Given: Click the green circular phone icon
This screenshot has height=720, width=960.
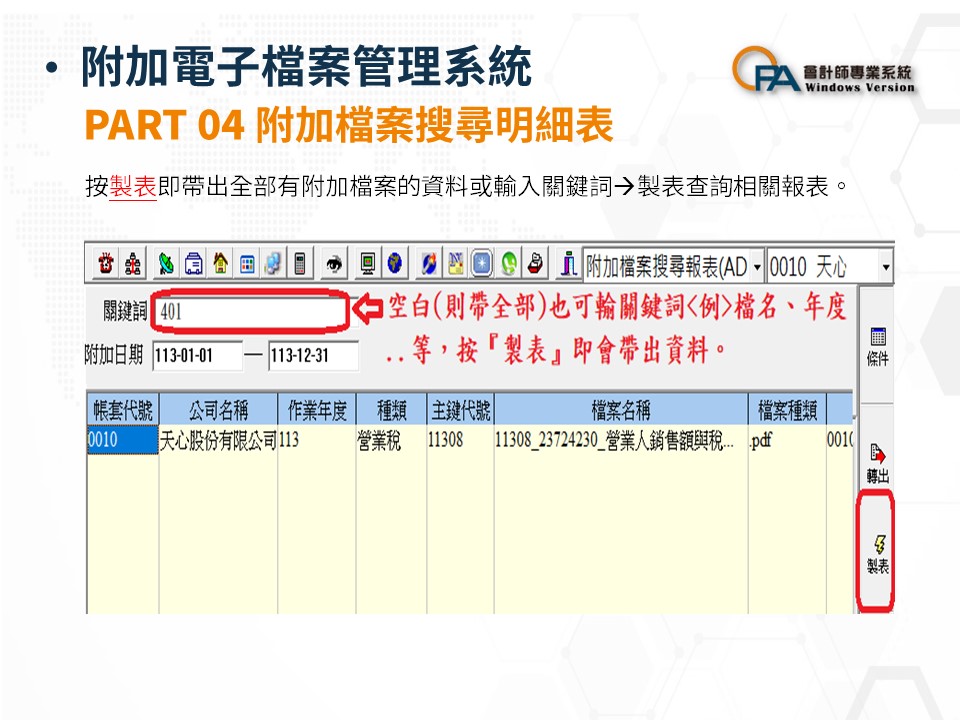Looking at the screenshot, I should [509, 264].
